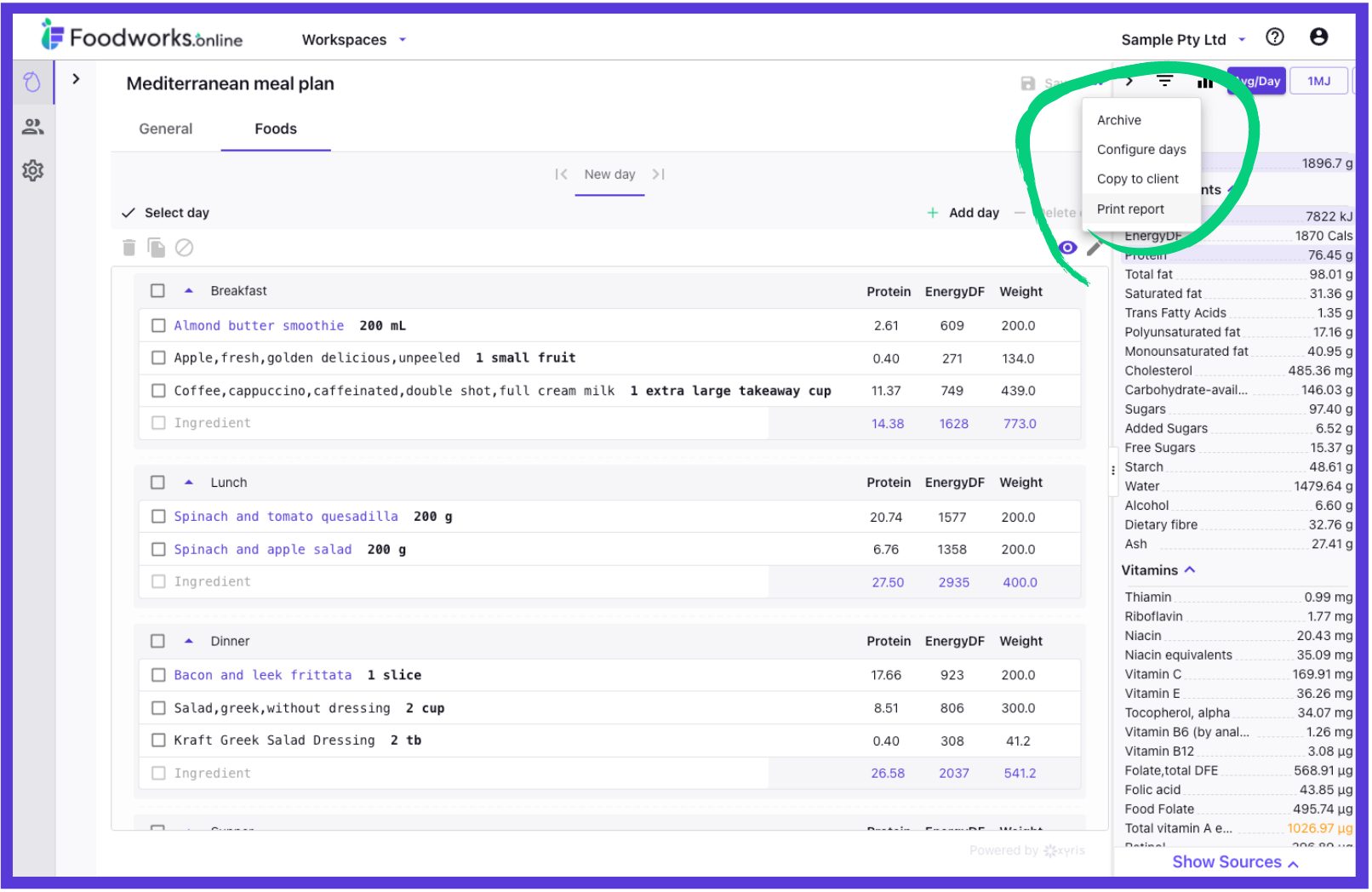The height and width of the screenshot is (892, 1372).
Task: Select the New day tab
Action: tap(609, 174)
